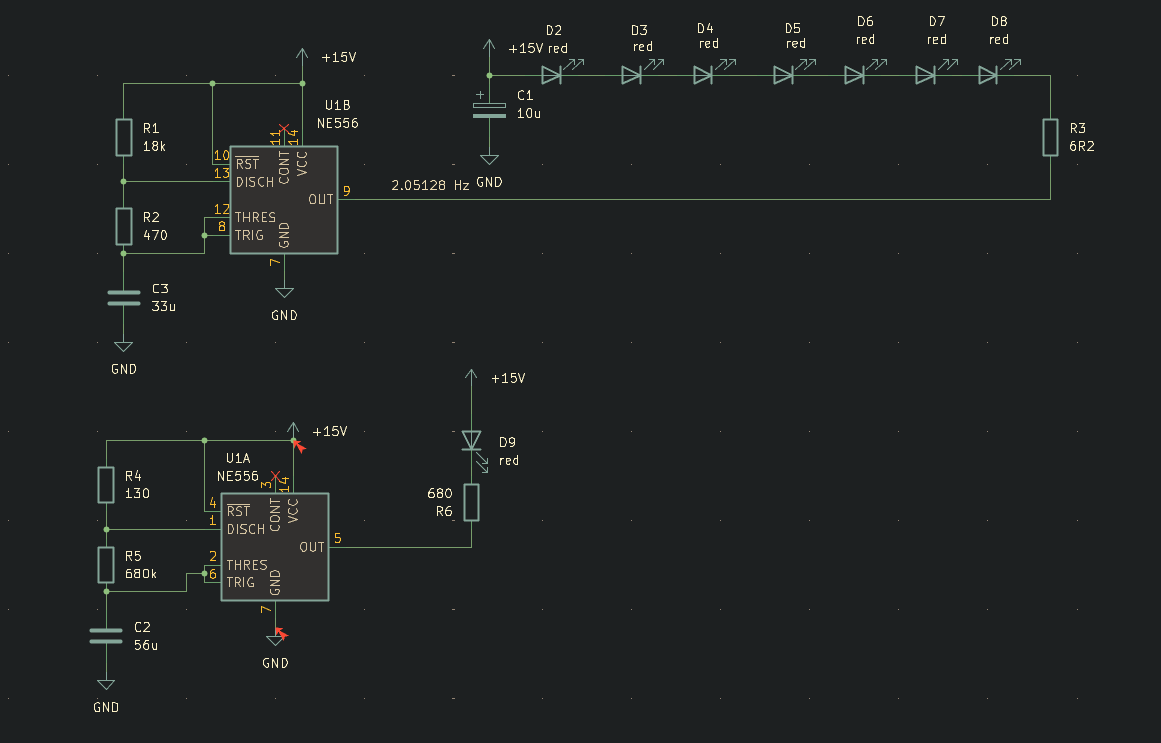Viewport: 1161px width, 743px height.
Task: Click pin number 5 at U1A OUT
Action: [x=338, y=539]
